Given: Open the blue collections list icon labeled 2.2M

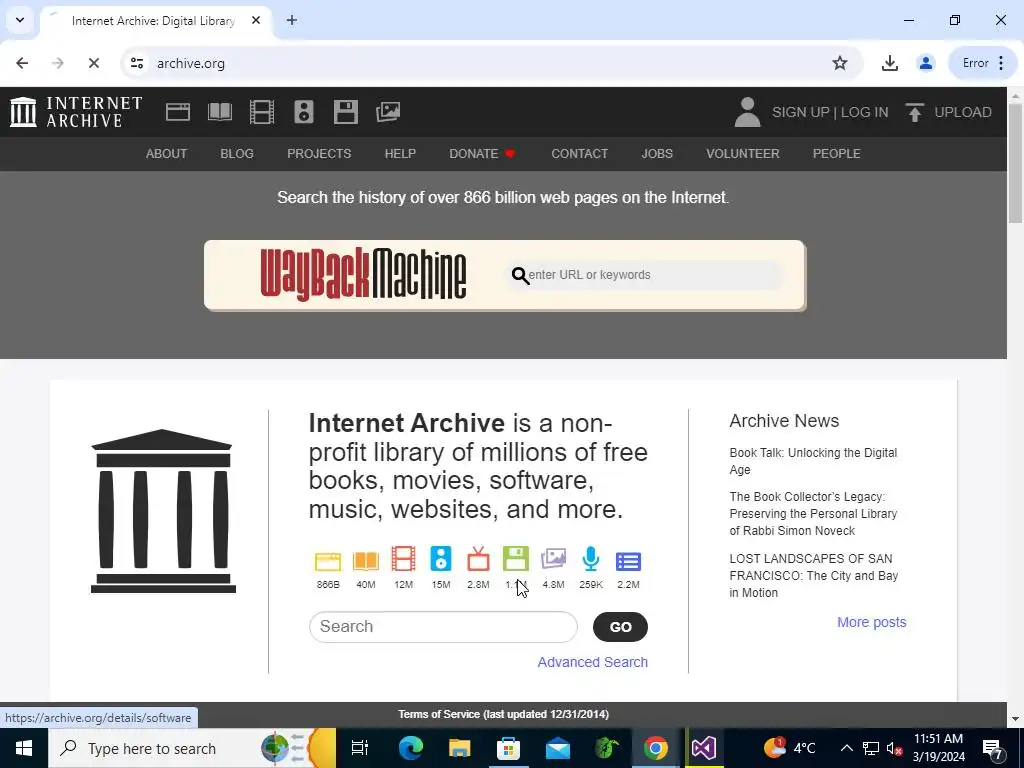Looking at the screenshot, I should click(x=628, y=561).
